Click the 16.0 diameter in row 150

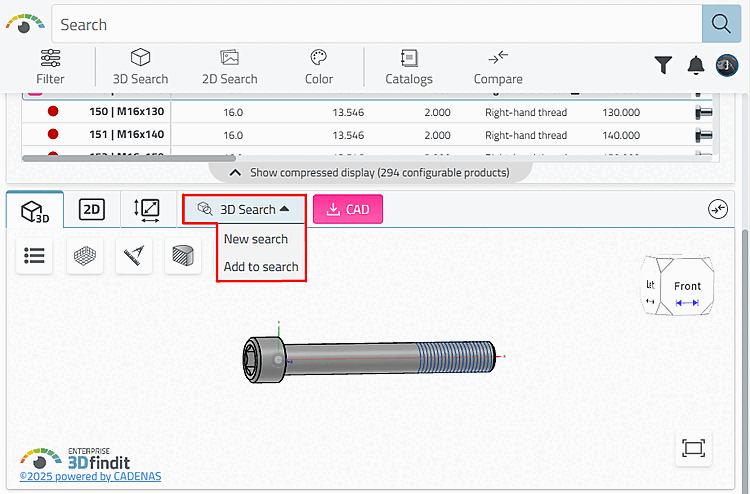pos(233,112)
